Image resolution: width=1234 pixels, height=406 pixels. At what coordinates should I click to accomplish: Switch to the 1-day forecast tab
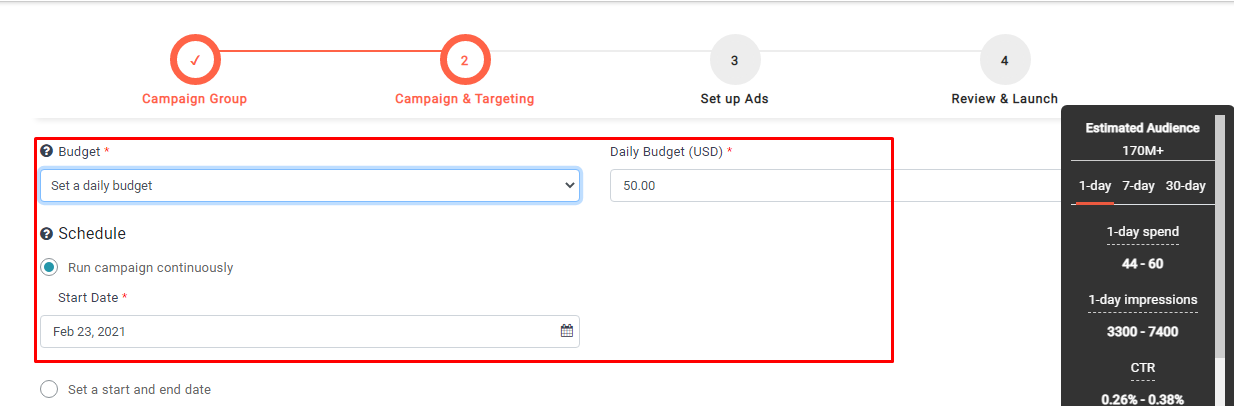[x=1095, y=186]
